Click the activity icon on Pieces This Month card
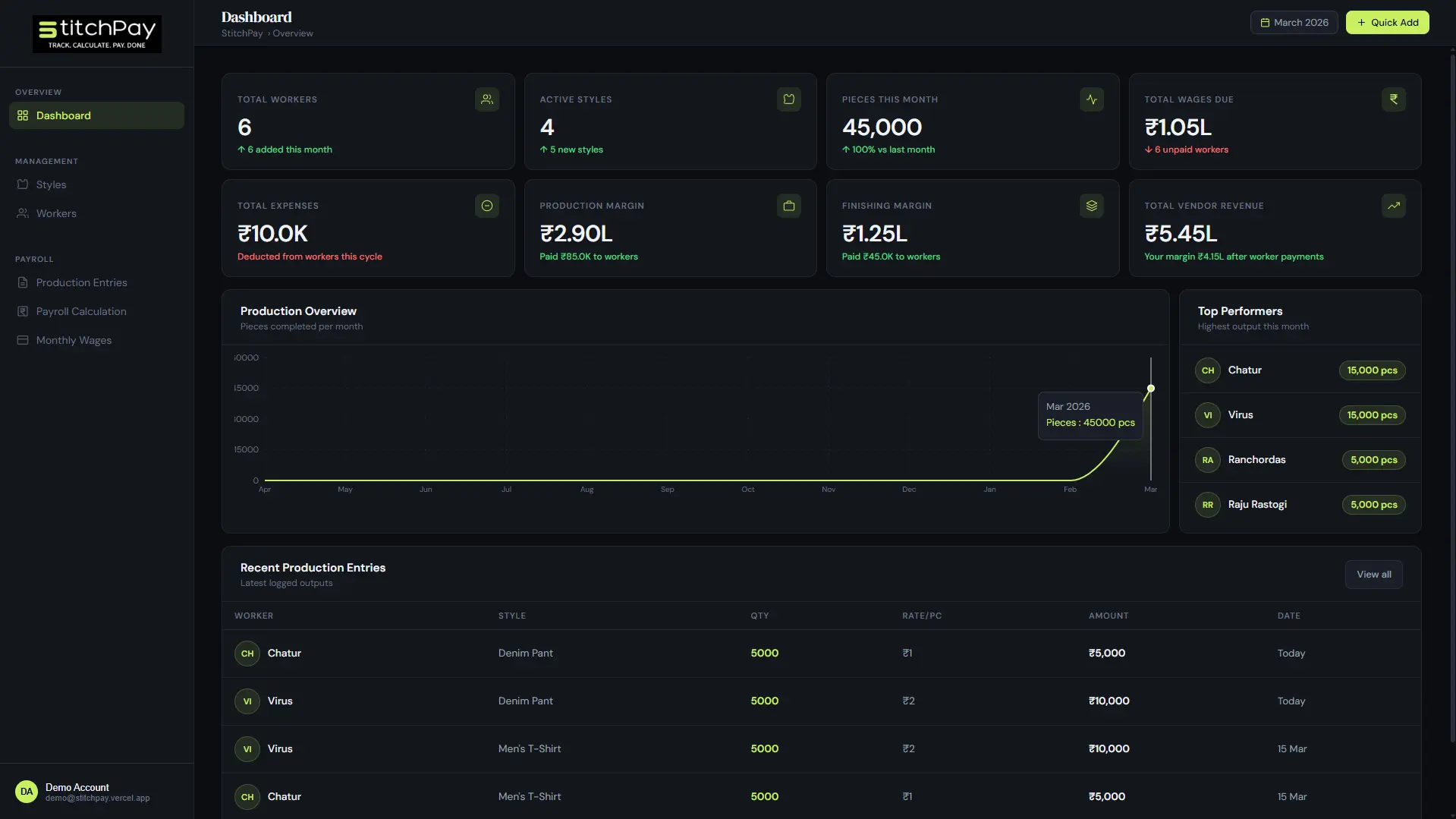 [x=1091, y=99]
